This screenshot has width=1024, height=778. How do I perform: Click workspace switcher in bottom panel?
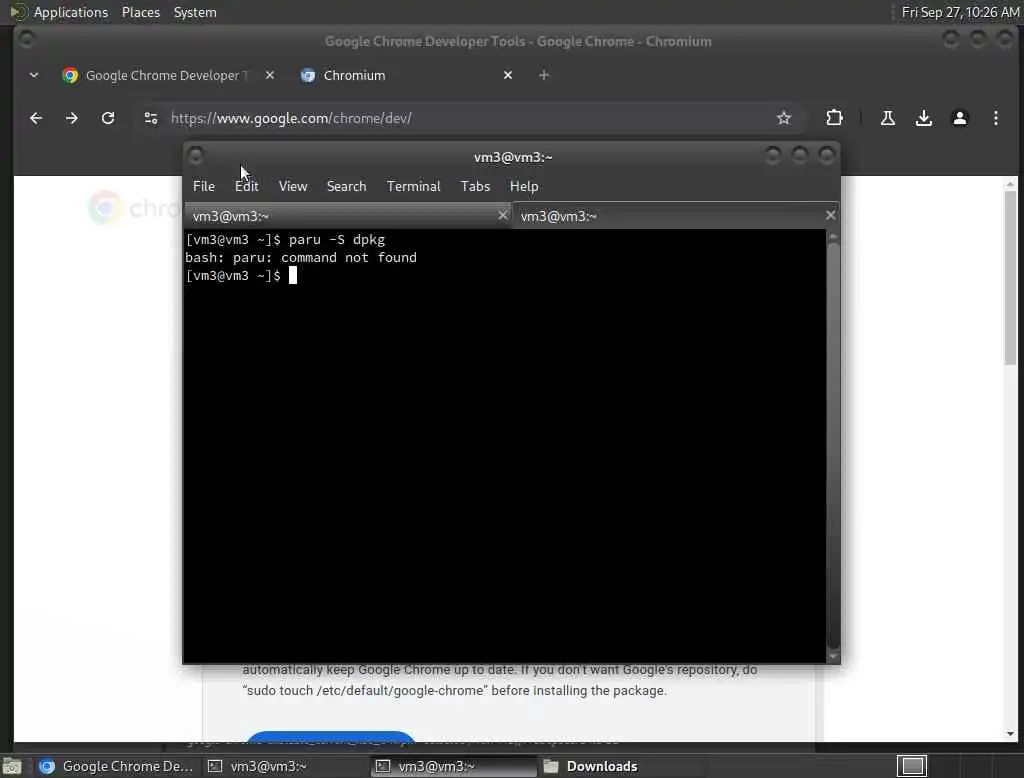pyautogui.click(x=912, y=766)
